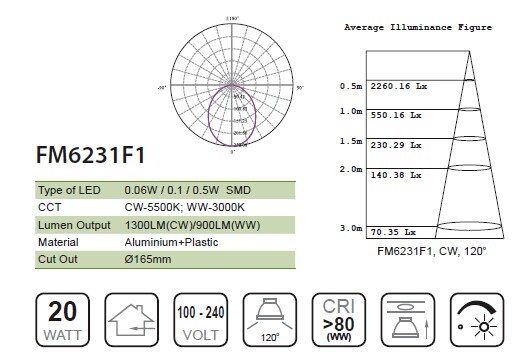Click the FM6231F1 model heading
The width and height of the screenshot is (531, 360).
[91, 155]
